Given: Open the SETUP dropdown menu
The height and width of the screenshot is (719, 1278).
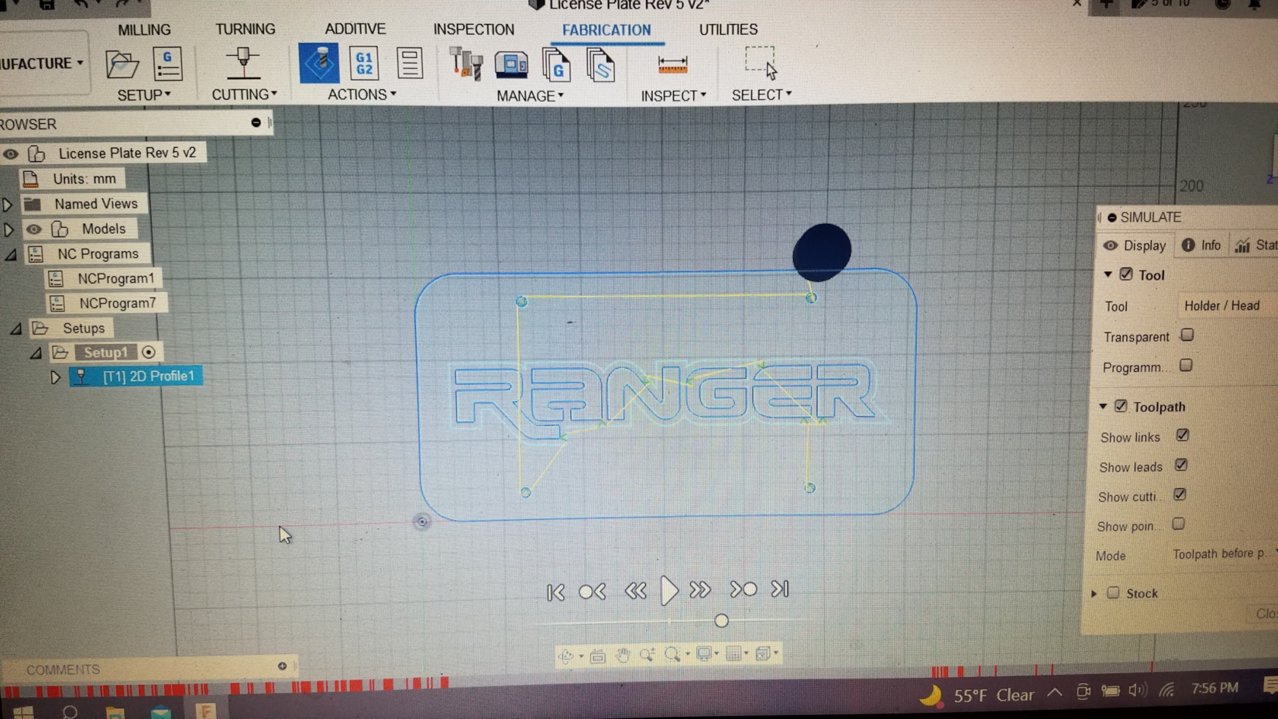Looking at the screenshot, I should 144,95.
